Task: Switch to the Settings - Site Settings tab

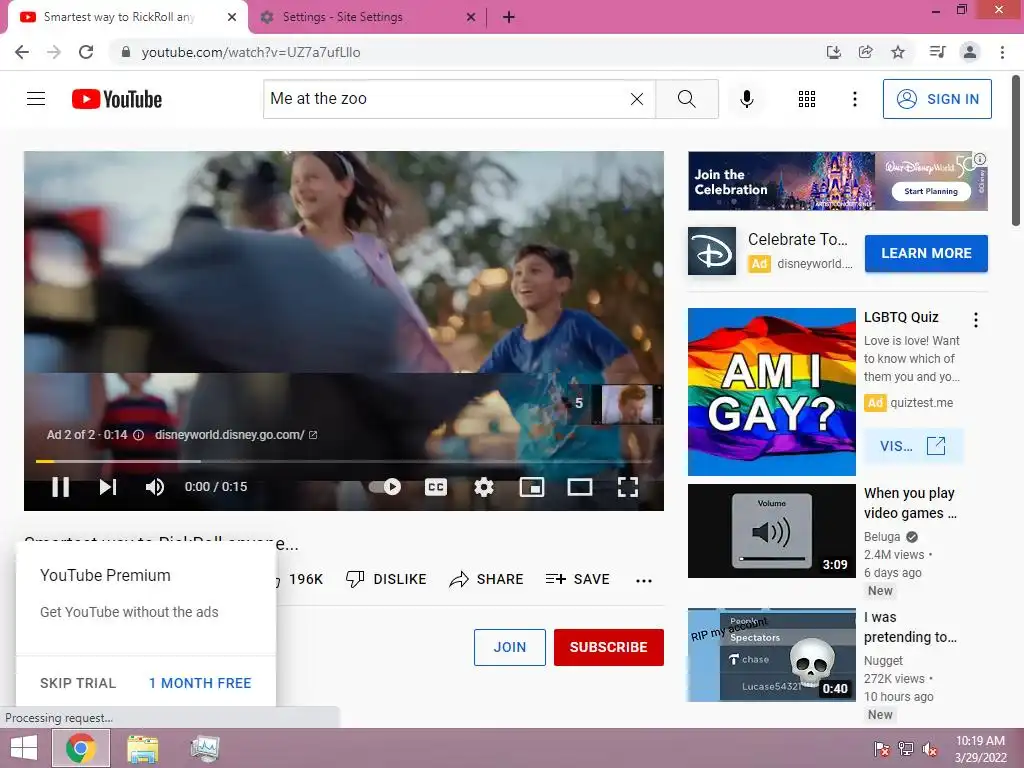Action: coord(368,17)
